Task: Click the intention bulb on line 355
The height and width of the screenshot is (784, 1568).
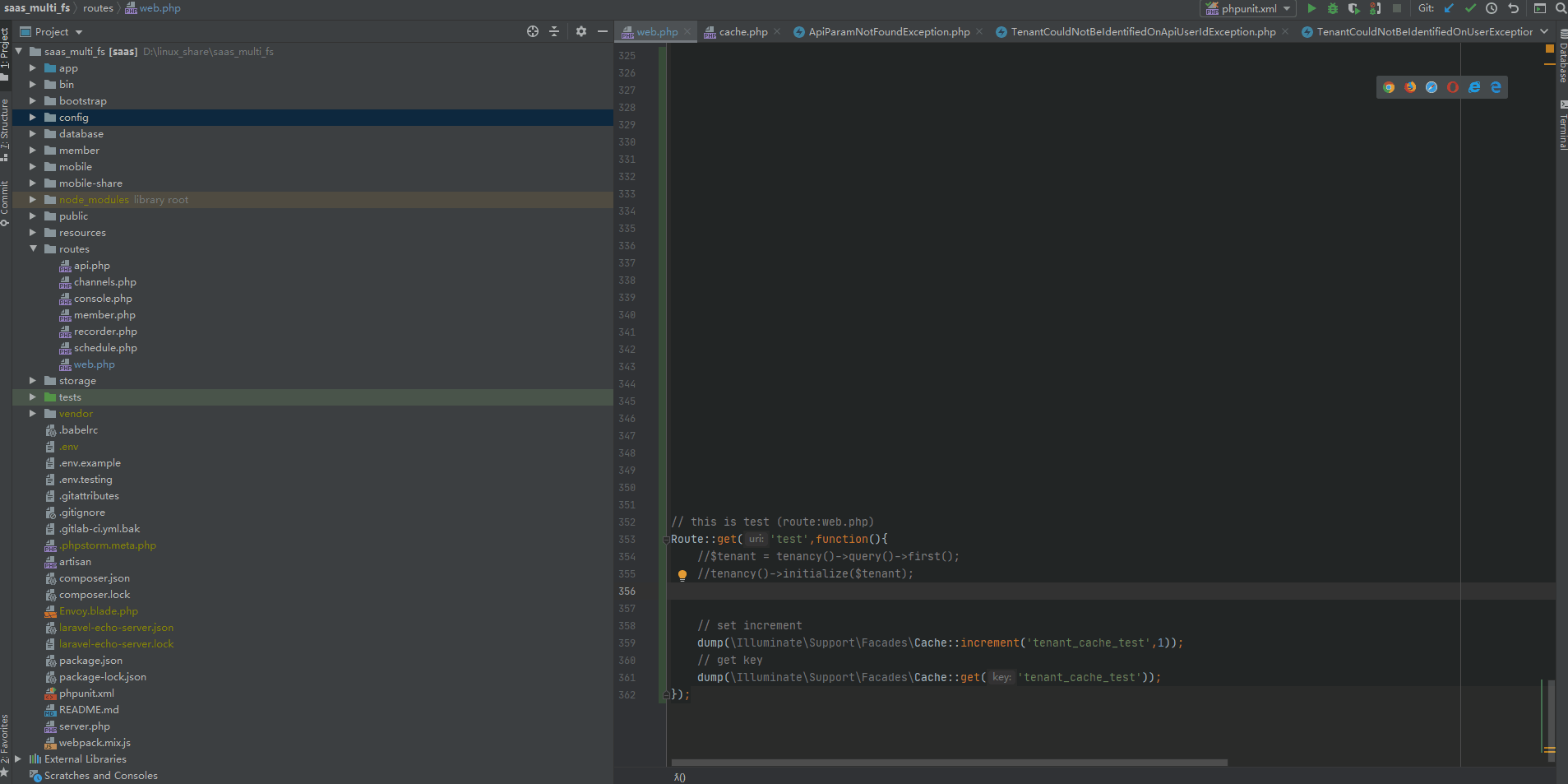Action: (x=682, y=574)
